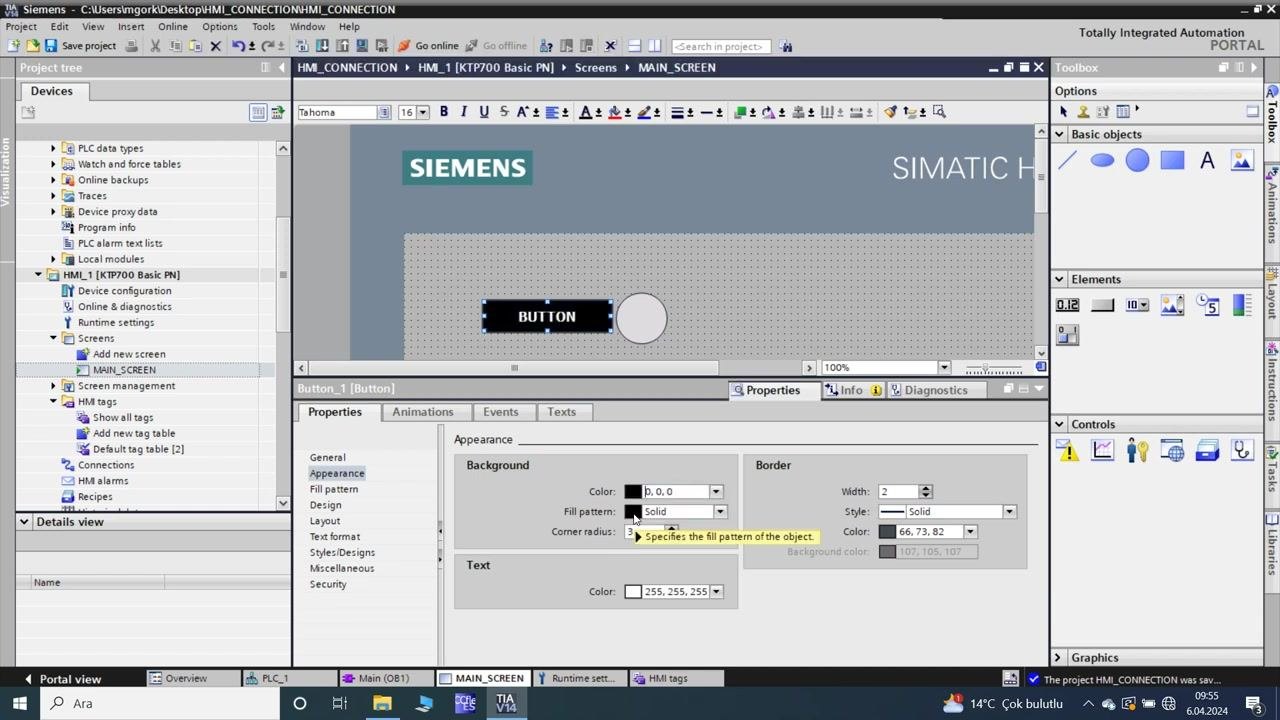Open the Info inspector tab
This screenshot has height=720, width=1280.
(x=852, y=390)
